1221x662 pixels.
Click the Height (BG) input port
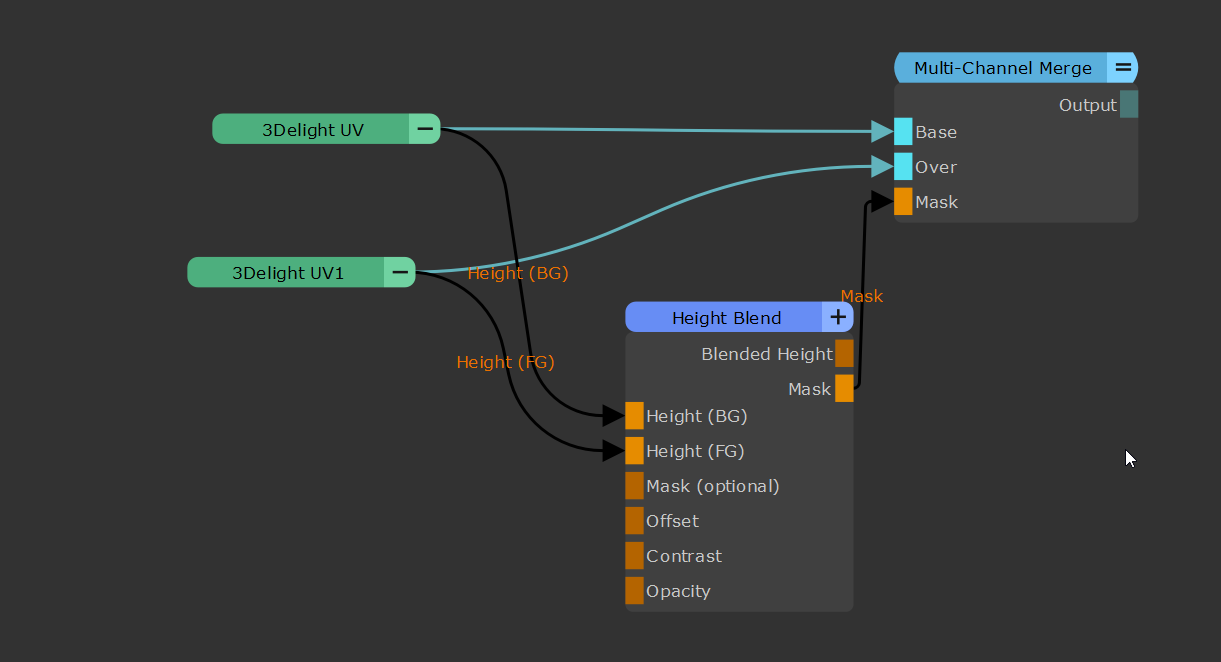[634, 416]
